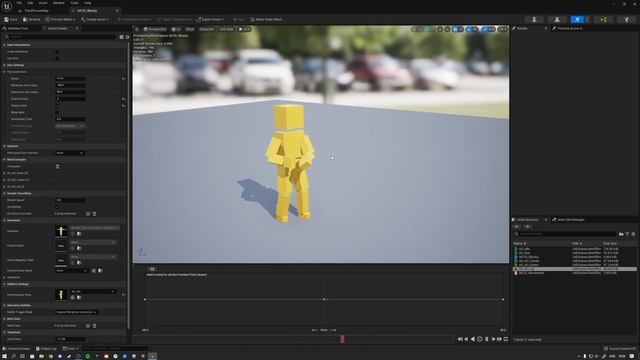The height and width of the screenshot is (360, 640).
Task: Collapse the Blend Samples section
Action: coord(4,160)
